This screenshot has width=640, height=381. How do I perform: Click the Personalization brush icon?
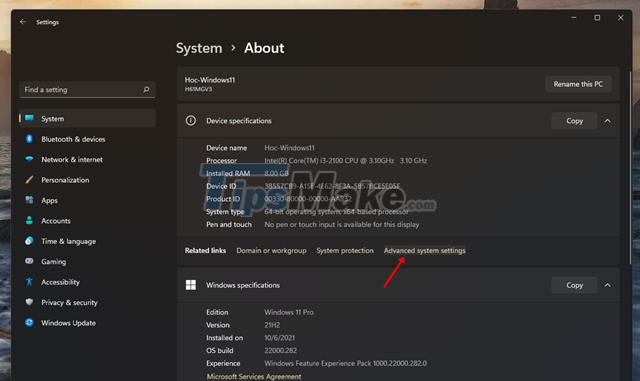(x=29, y=180)
